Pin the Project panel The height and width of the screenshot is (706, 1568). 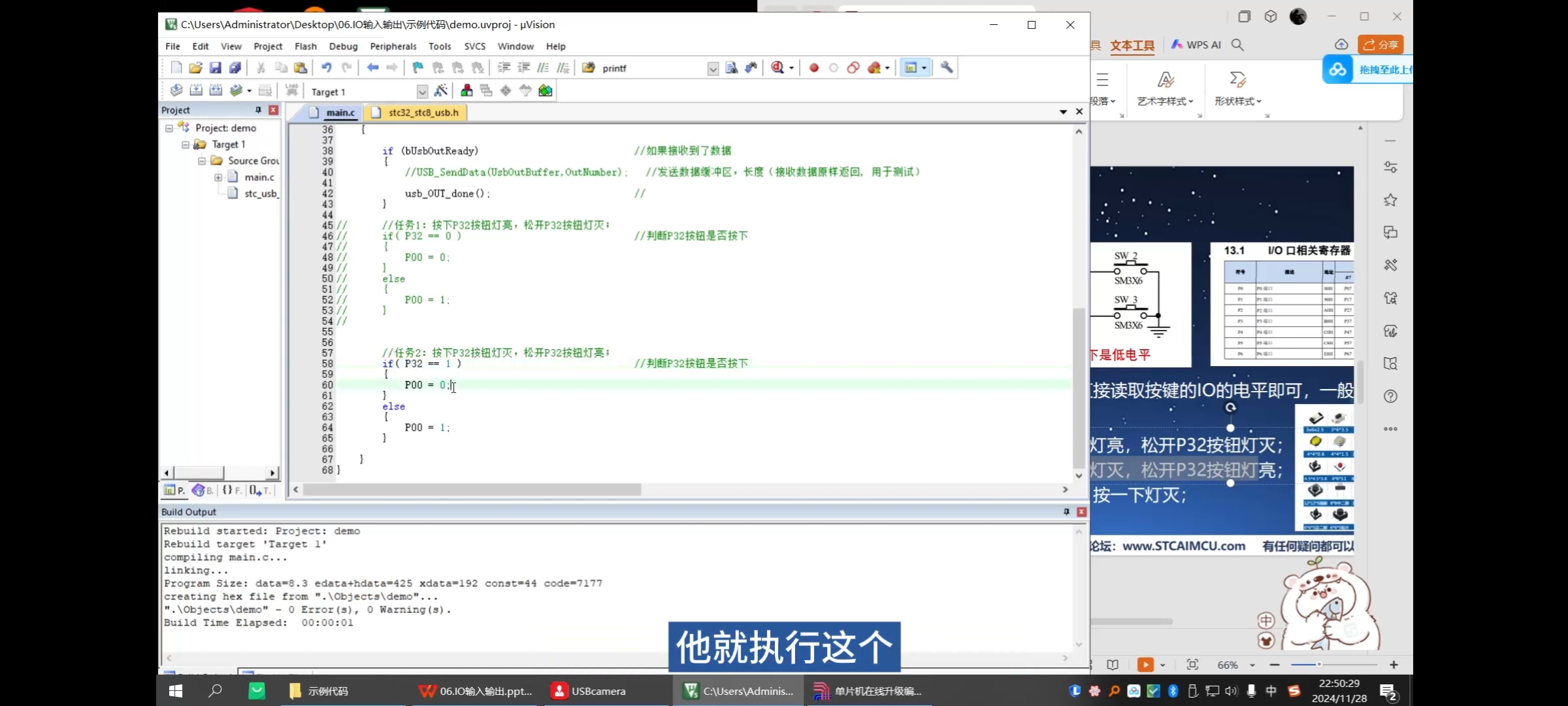[258, 110]
